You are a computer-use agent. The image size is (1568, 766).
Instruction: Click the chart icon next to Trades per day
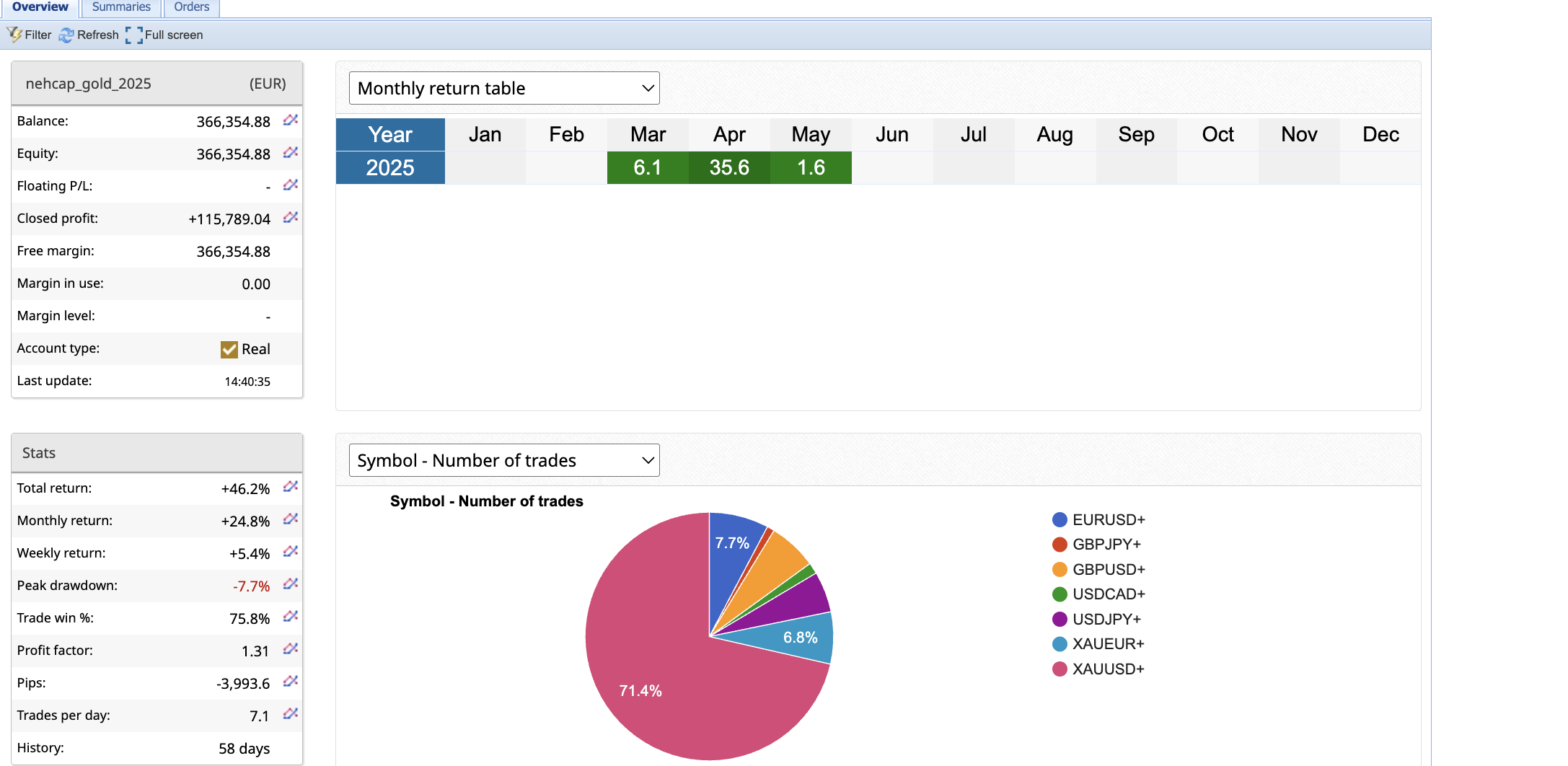290,714
